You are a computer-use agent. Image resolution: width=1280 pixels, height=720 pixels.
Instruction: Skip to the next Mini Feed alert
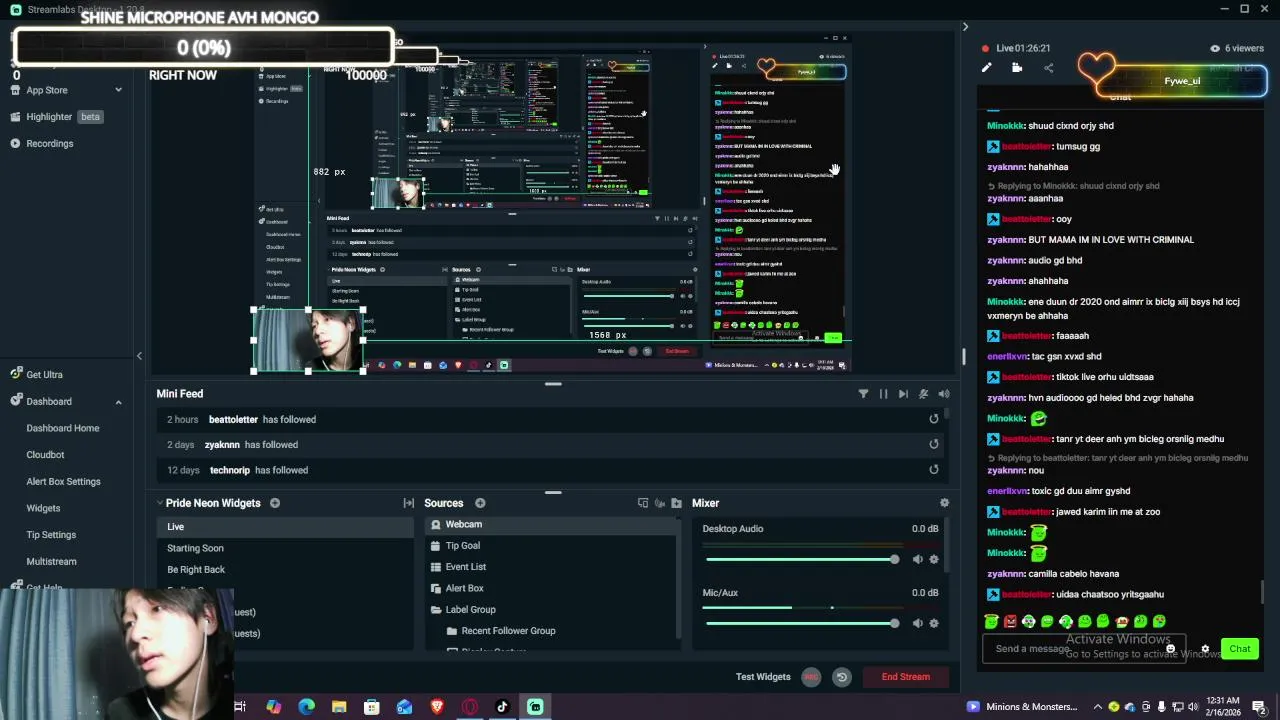pos(903,394)
